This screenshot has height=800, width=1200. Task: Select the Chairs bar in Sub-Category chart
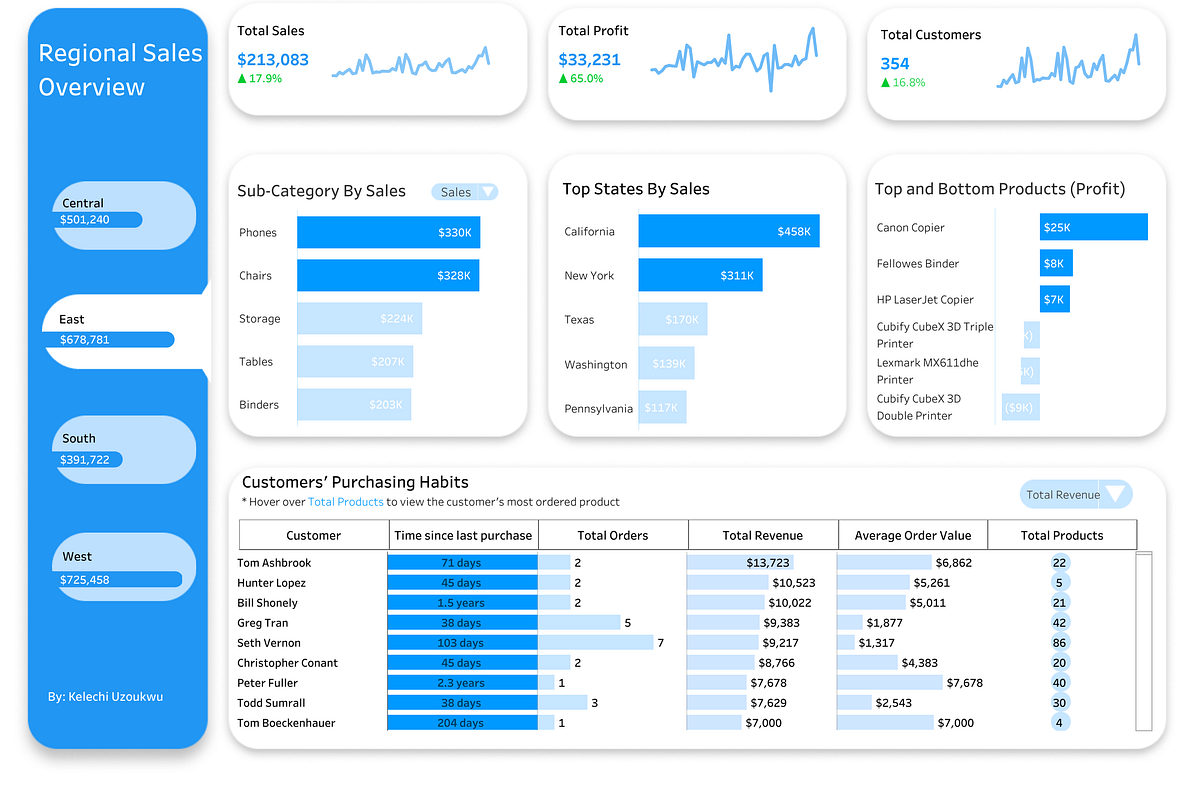click(388, 275)
